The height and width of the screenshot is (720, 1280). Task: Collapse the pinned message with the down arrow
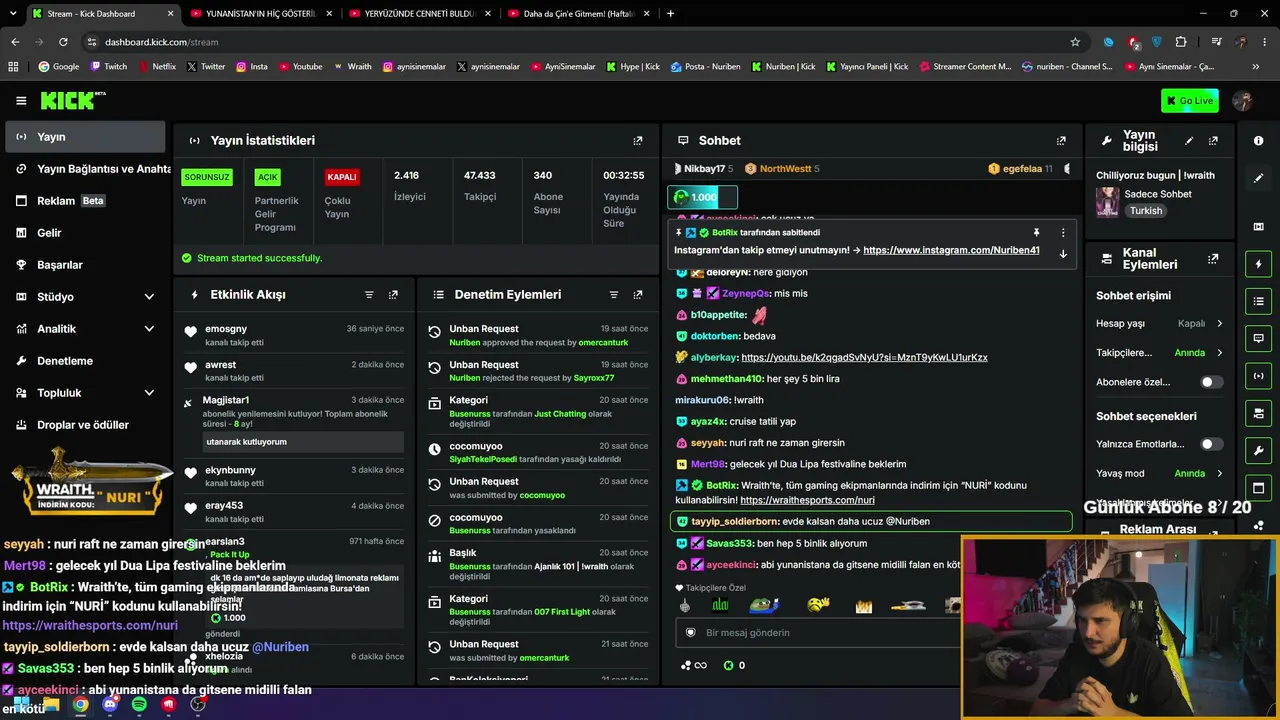(x=1063, y=254)
